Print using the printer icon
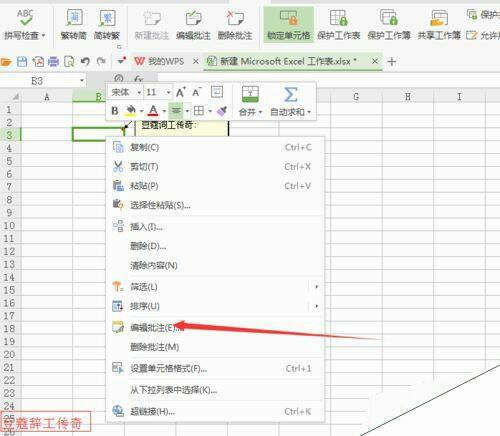The width and height of the screenshot is (500, 436). pyautogui.click(x=53, y=62)
